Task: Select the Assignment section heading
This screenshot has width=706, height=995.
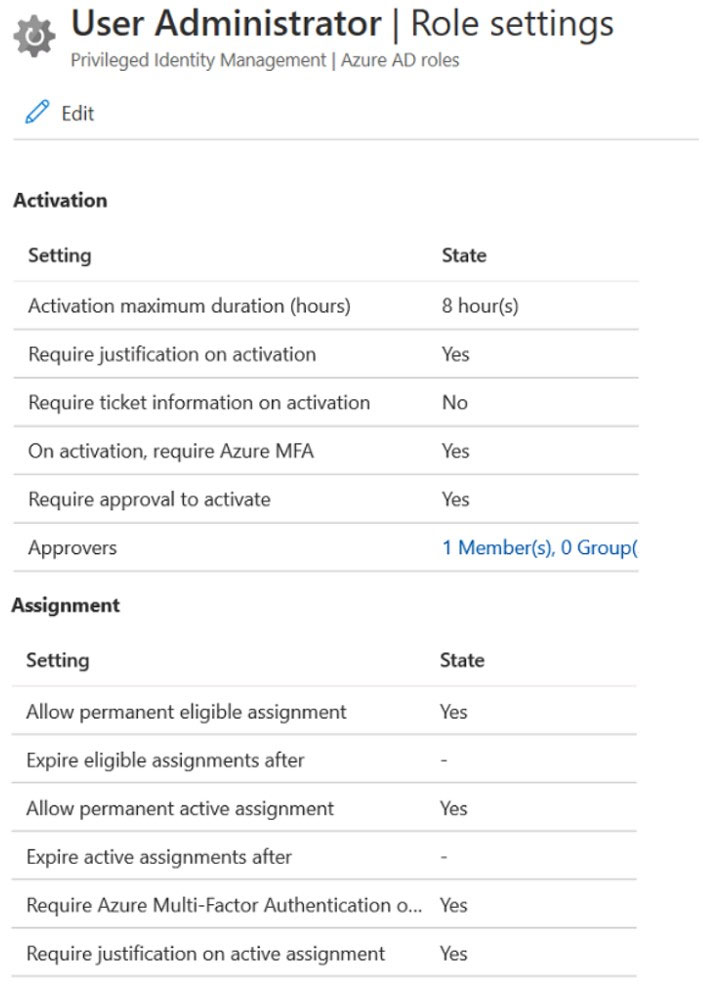Action: pos(65,605)
